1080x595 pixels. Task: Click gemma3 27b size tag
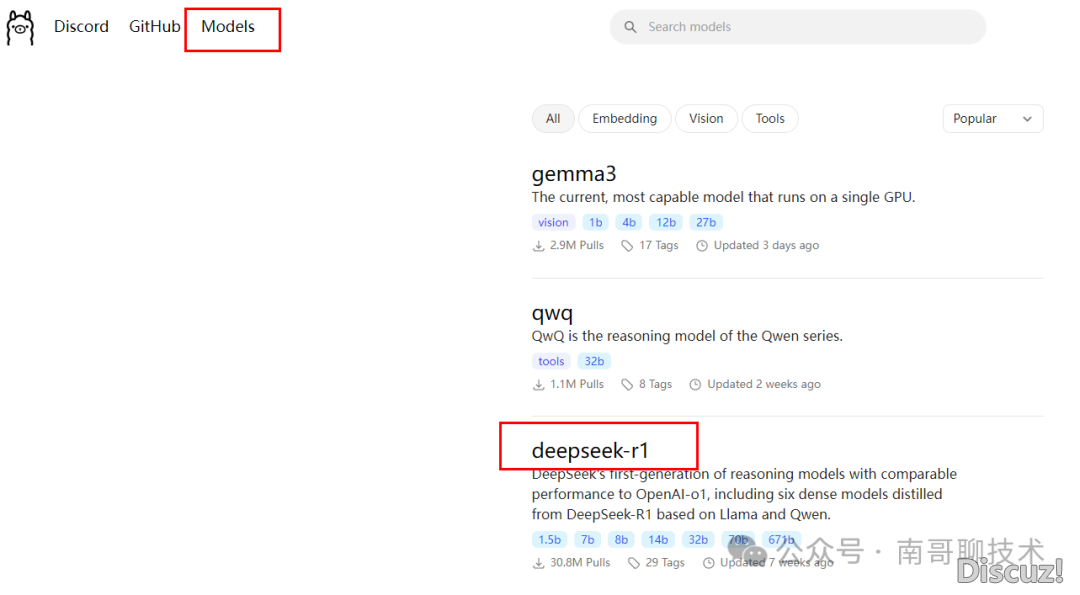click(x=706, y=222)
